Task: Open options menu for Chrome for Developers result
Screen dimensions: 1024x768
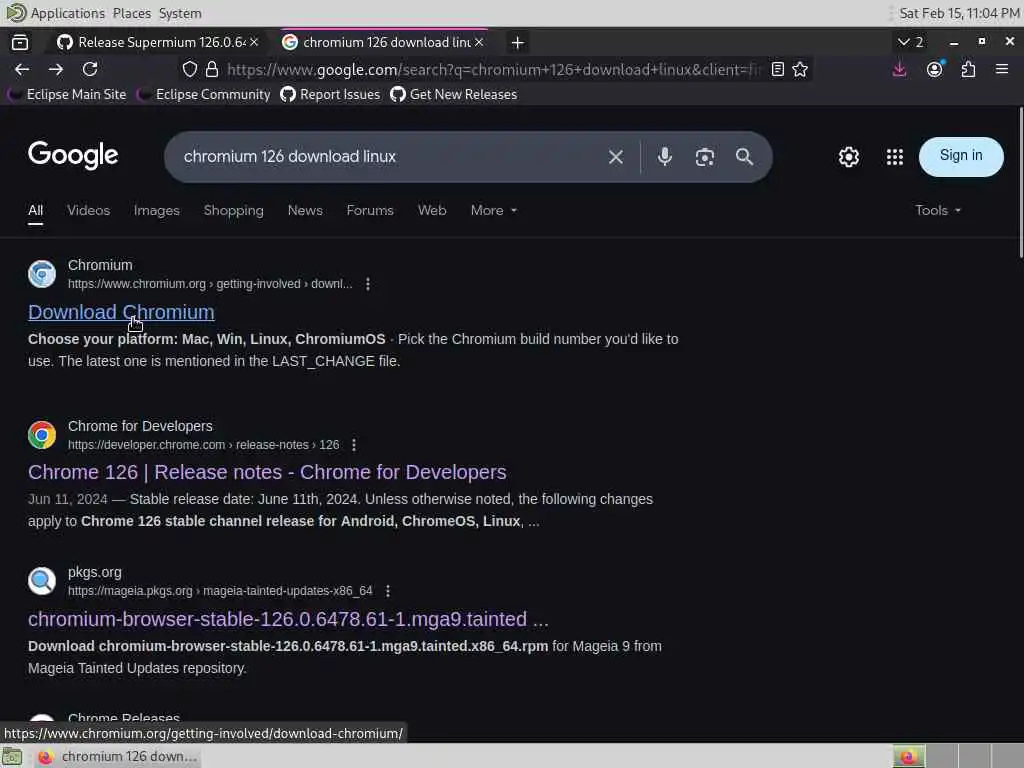Action: [x=354, y=445]
